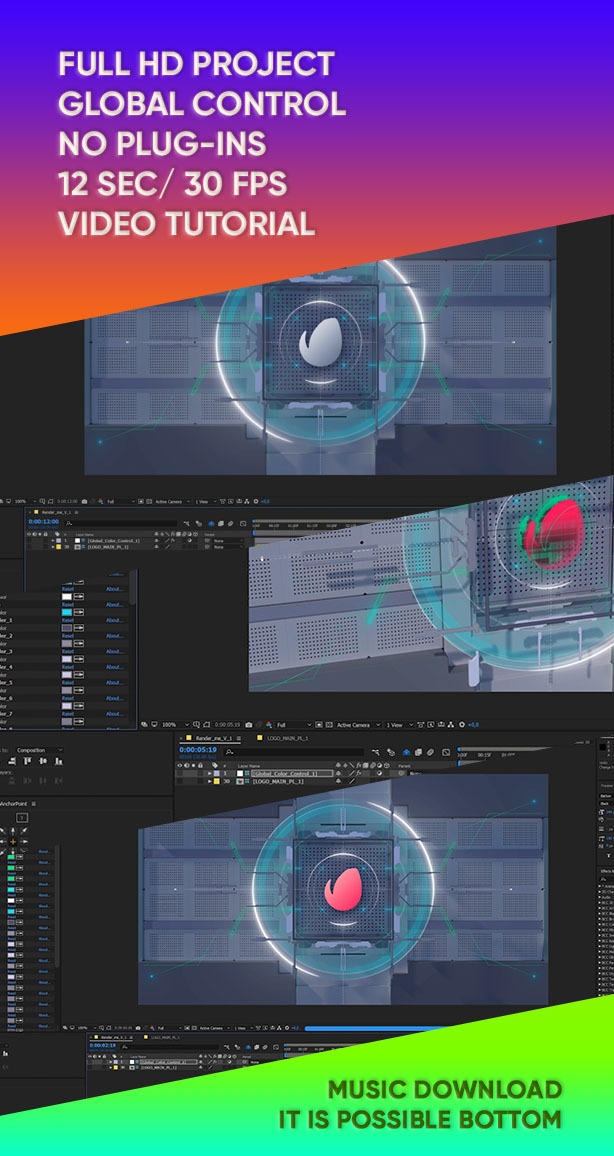The image size is (614, 1156).
Task: Click scrollbar of upper effect controls panel
Action: tap(133, 590)
